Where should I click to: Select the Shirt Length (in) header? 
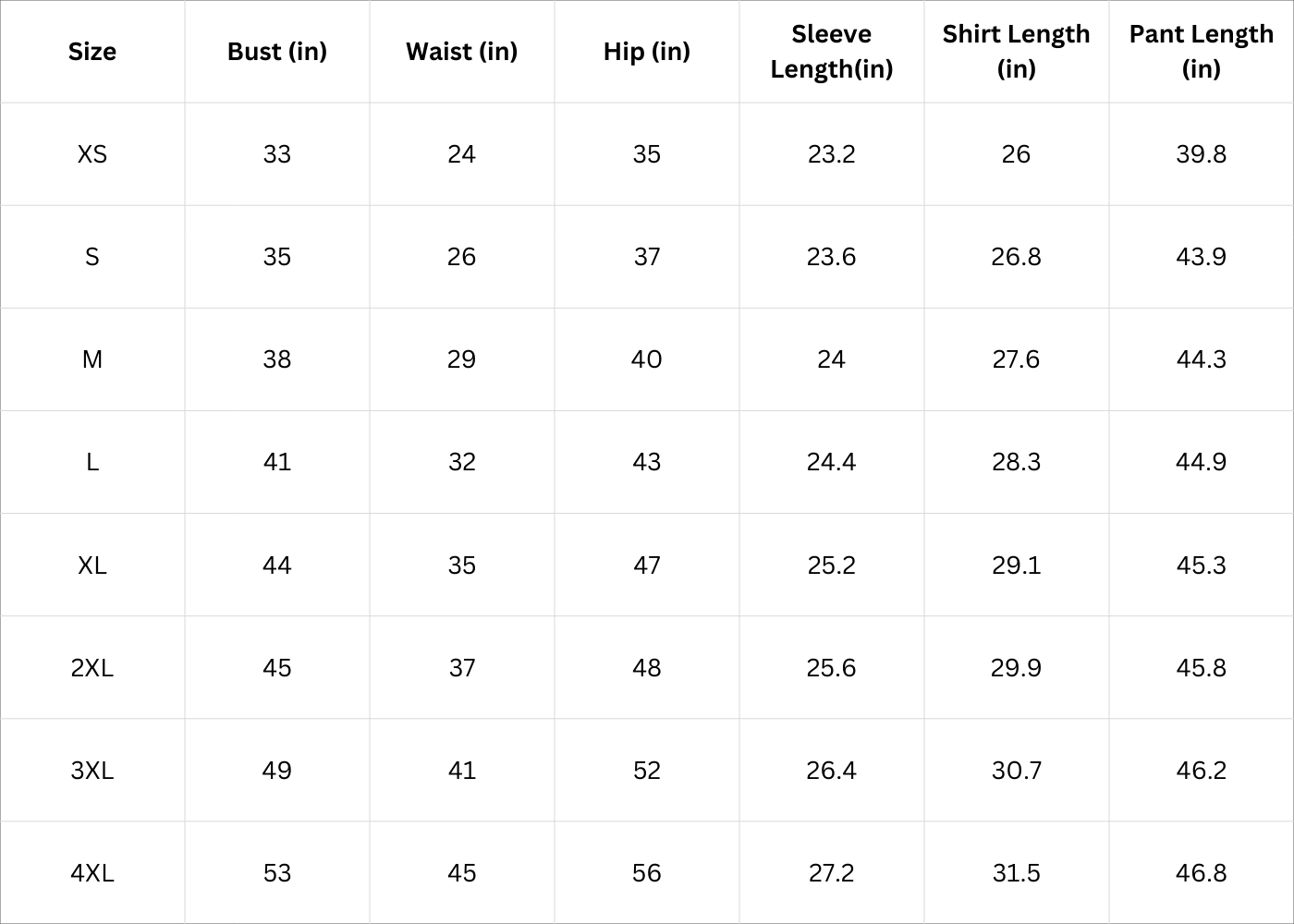[x=1016, y=52]
